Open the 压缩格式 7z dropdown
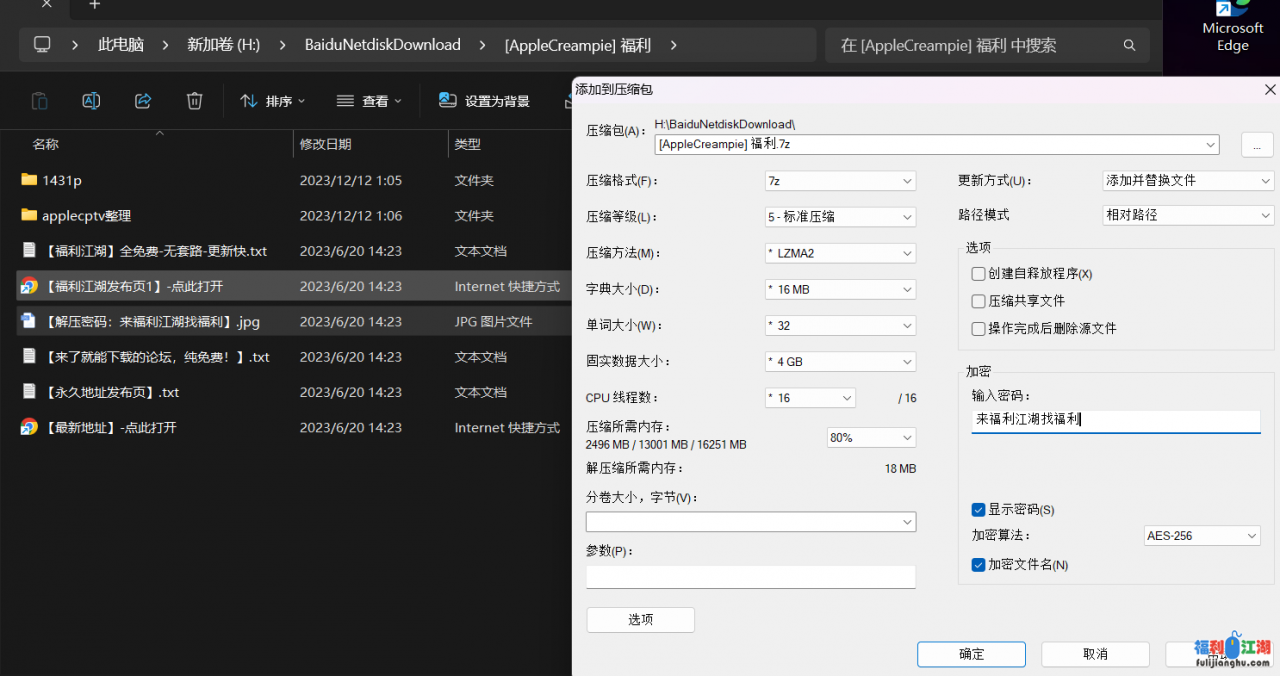The width and height of the screenshot is (1280, 676). pos(840,181)
